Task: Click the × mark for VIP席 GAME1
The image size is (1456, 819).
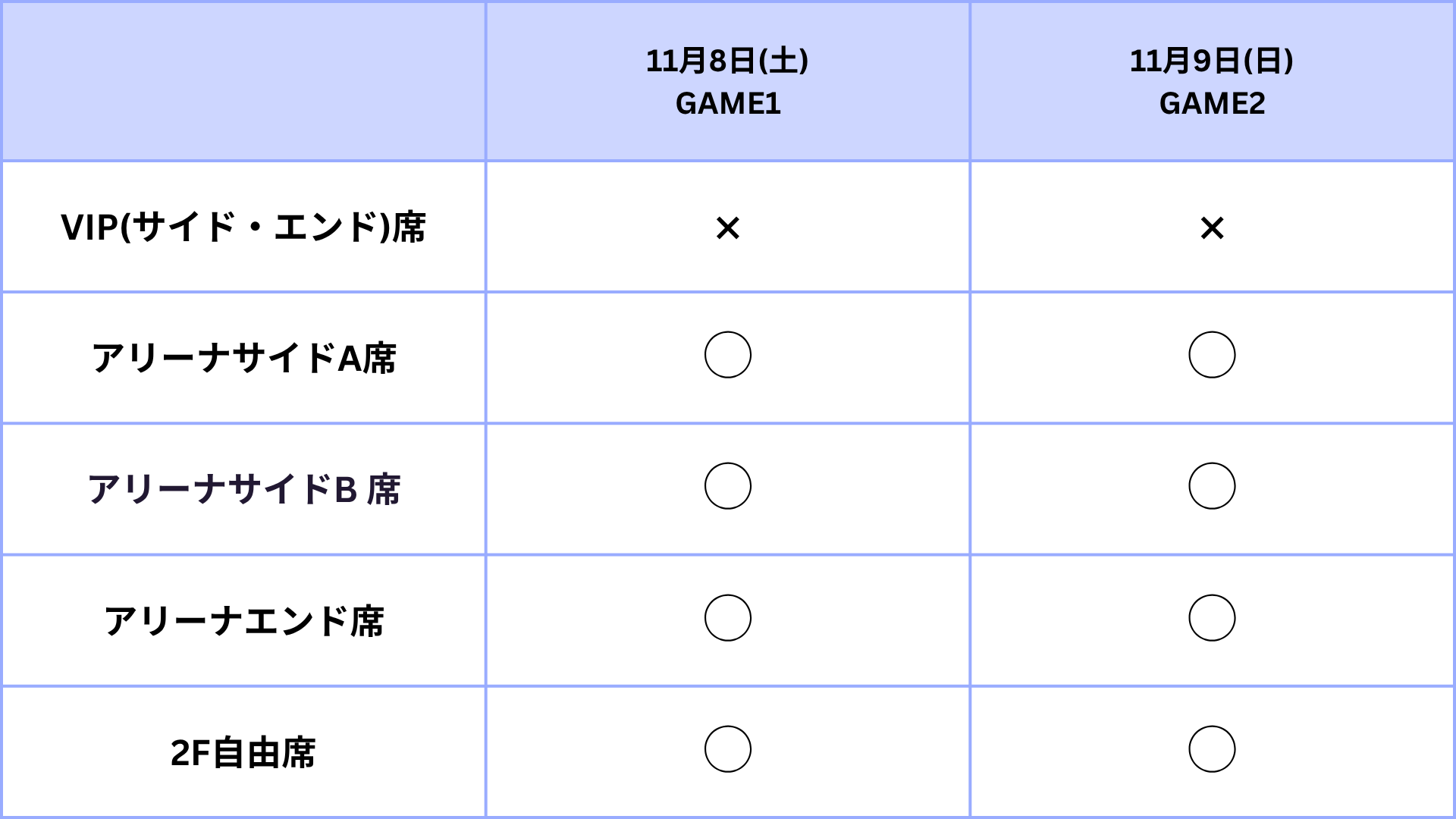Action: click(x=727, y=227)
